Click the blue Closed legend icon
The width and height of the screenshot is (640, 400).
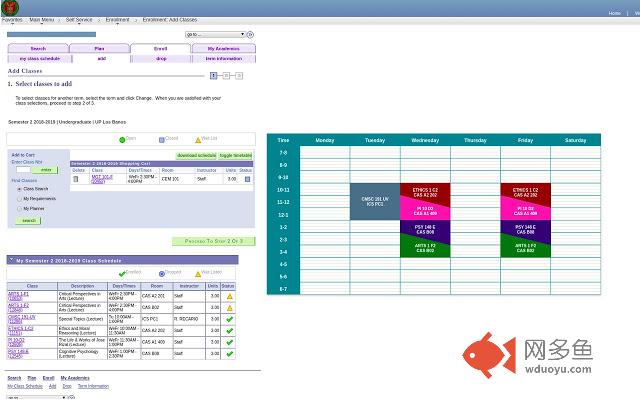[162, 140]
